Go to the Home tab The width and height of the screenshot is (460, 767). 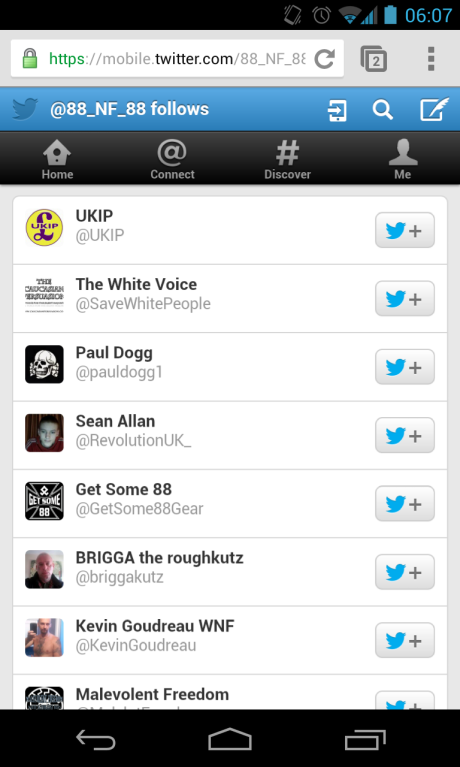coord(57,159)
